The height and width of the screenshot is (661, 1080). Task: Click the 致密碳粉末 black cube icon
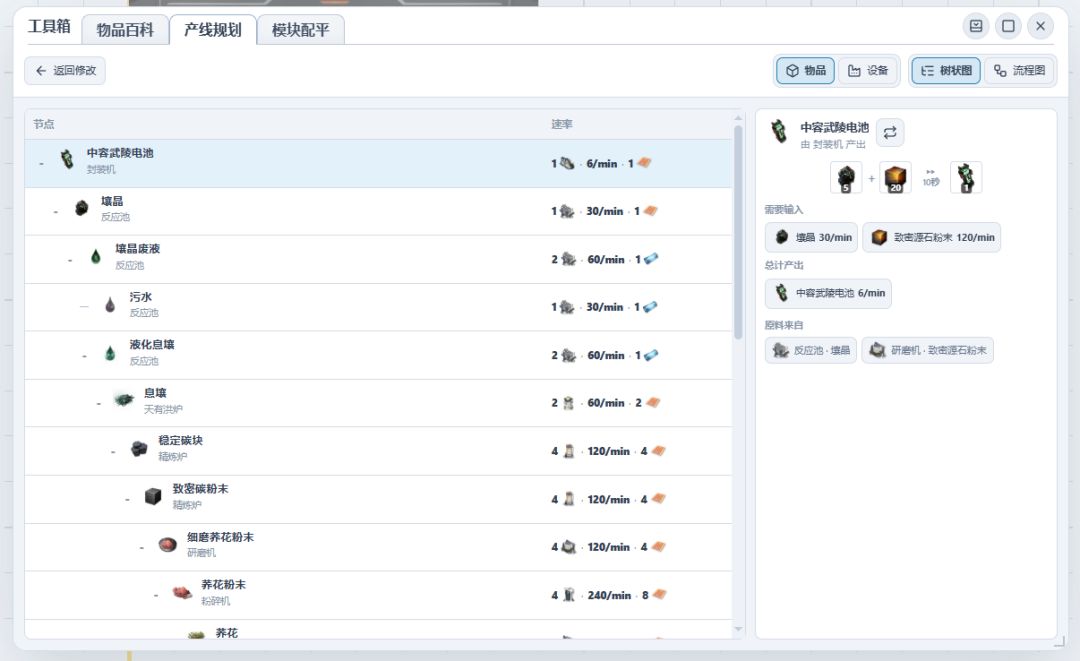(x=153, y=496)
